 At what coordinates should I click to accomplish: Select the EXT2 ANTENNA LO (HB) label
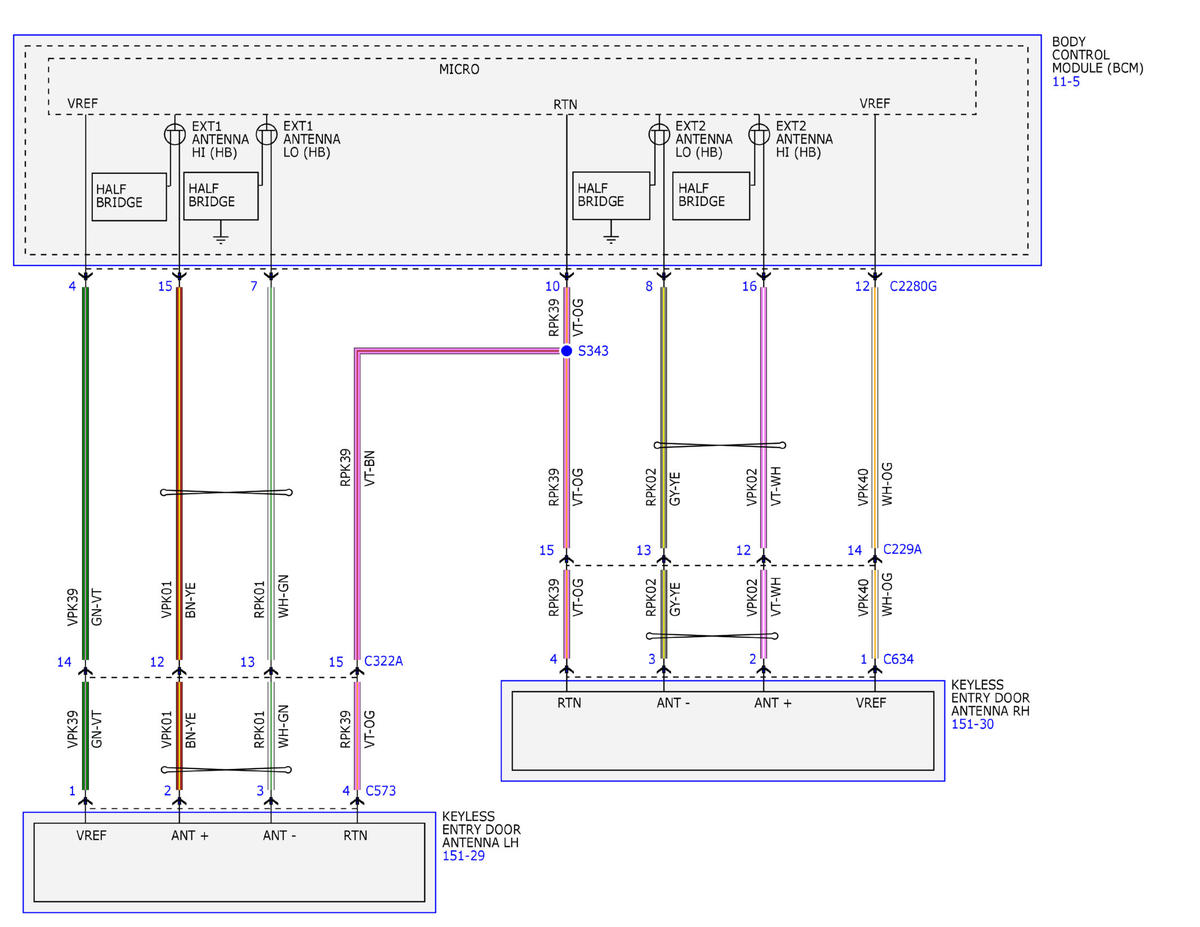(x=703, y=139)
